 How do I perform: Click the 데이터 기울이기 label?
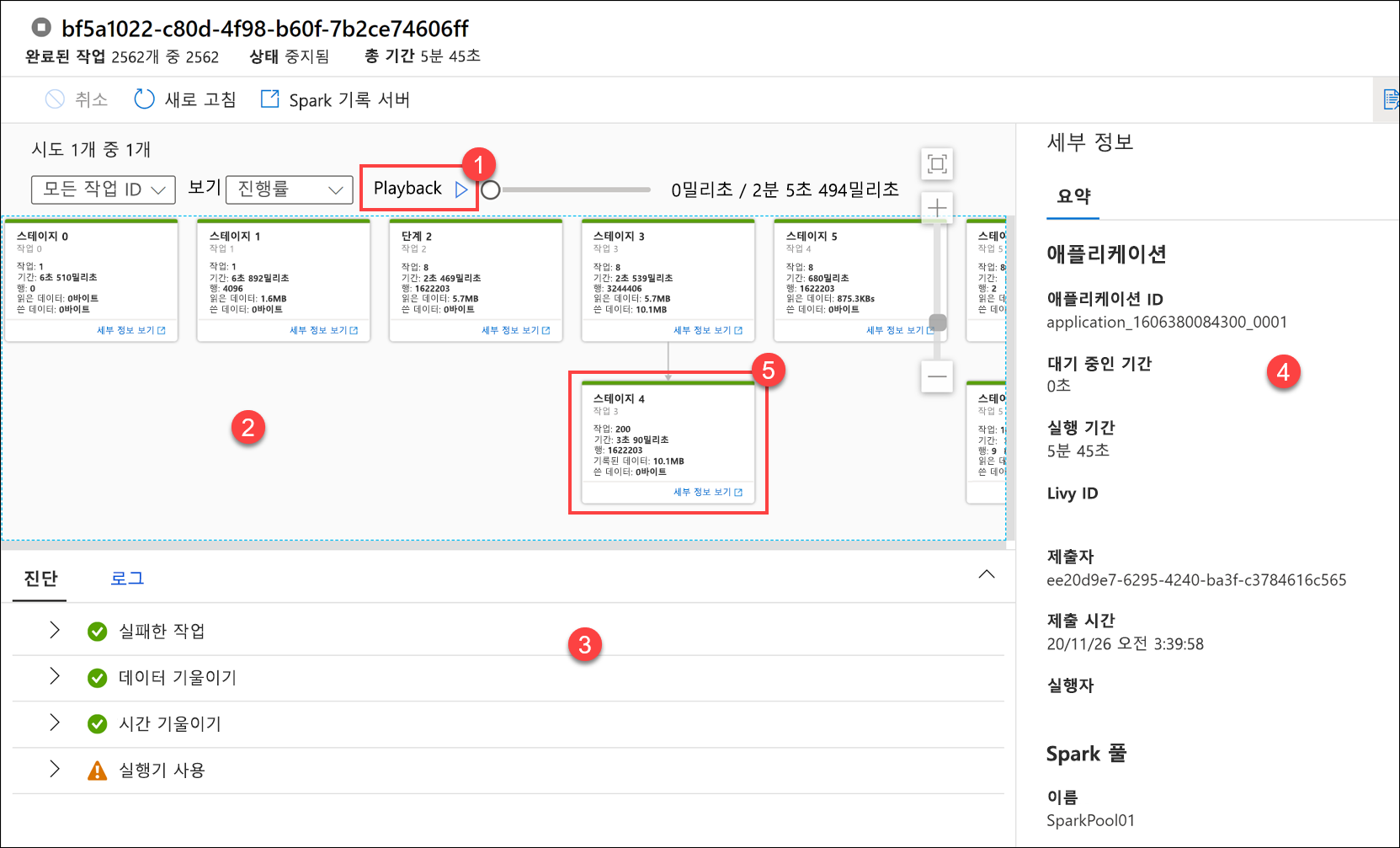[x=178, y=678]
